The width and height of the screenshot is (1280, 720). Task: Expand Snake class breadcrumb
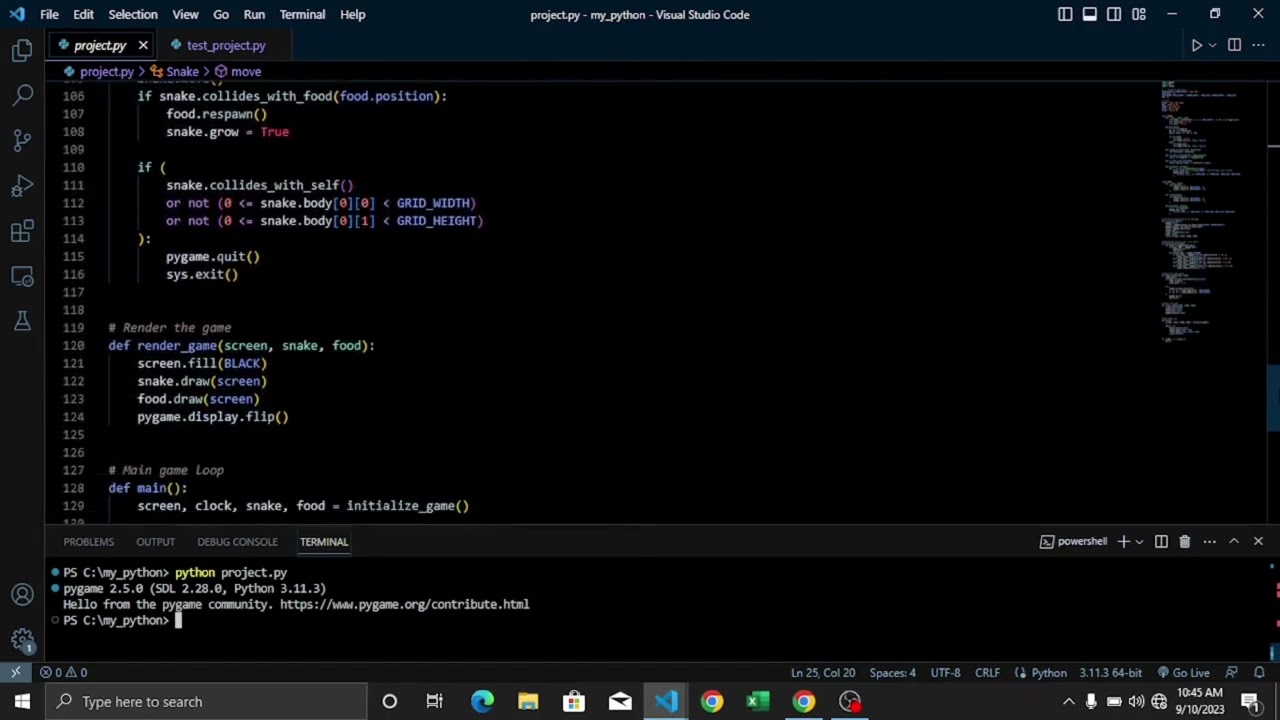pos(175,71)
